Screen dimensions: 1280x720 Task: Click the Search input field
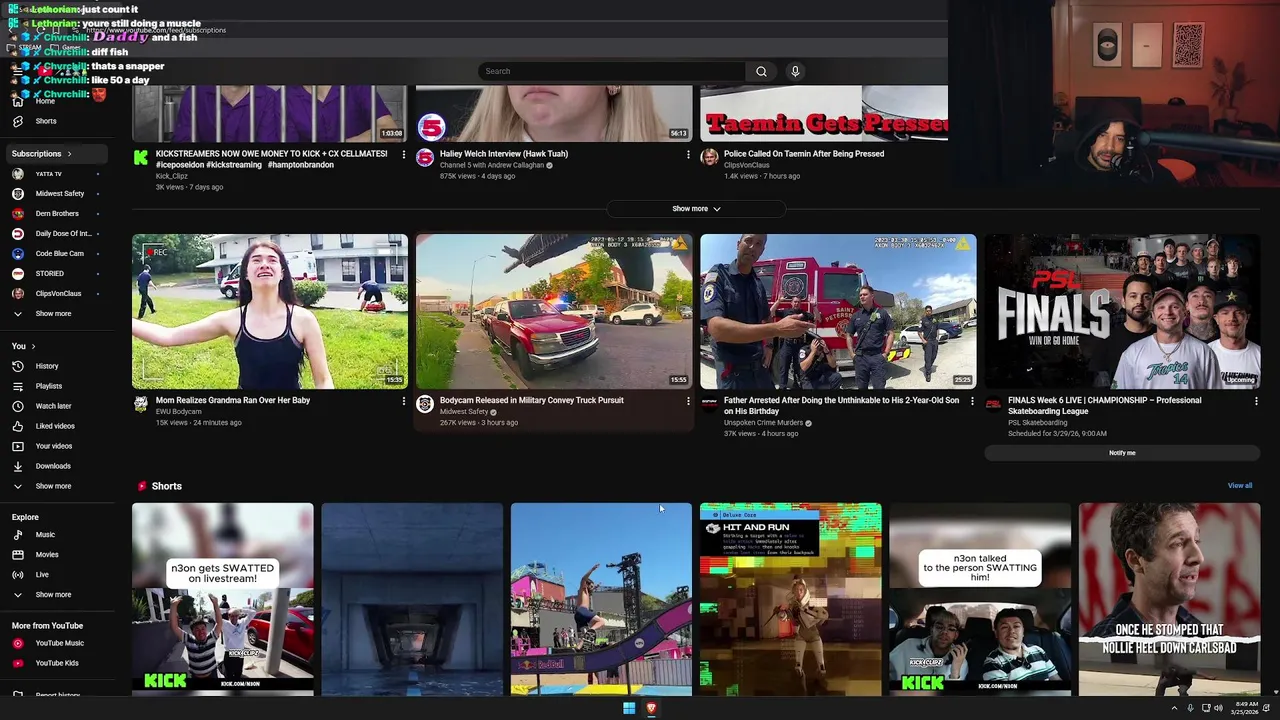[x=611, y=71]
